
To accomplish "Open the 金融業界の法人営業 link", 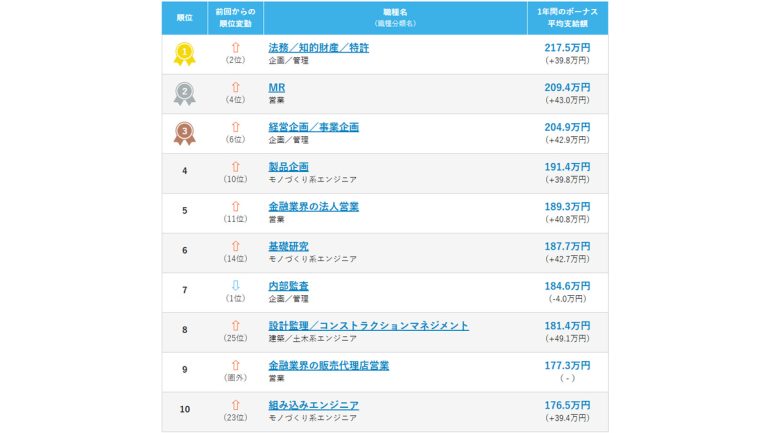I will [x=313, y=207].
